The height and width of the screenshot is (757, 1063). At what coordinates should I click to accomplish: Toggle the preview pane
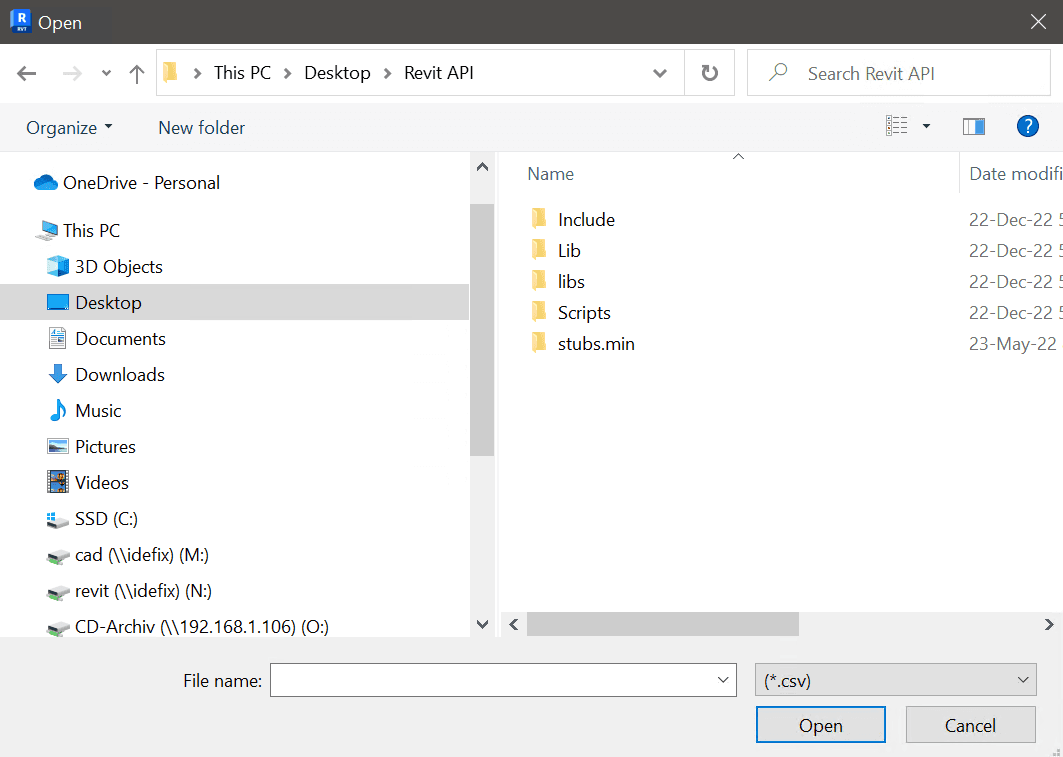[974, 126]
